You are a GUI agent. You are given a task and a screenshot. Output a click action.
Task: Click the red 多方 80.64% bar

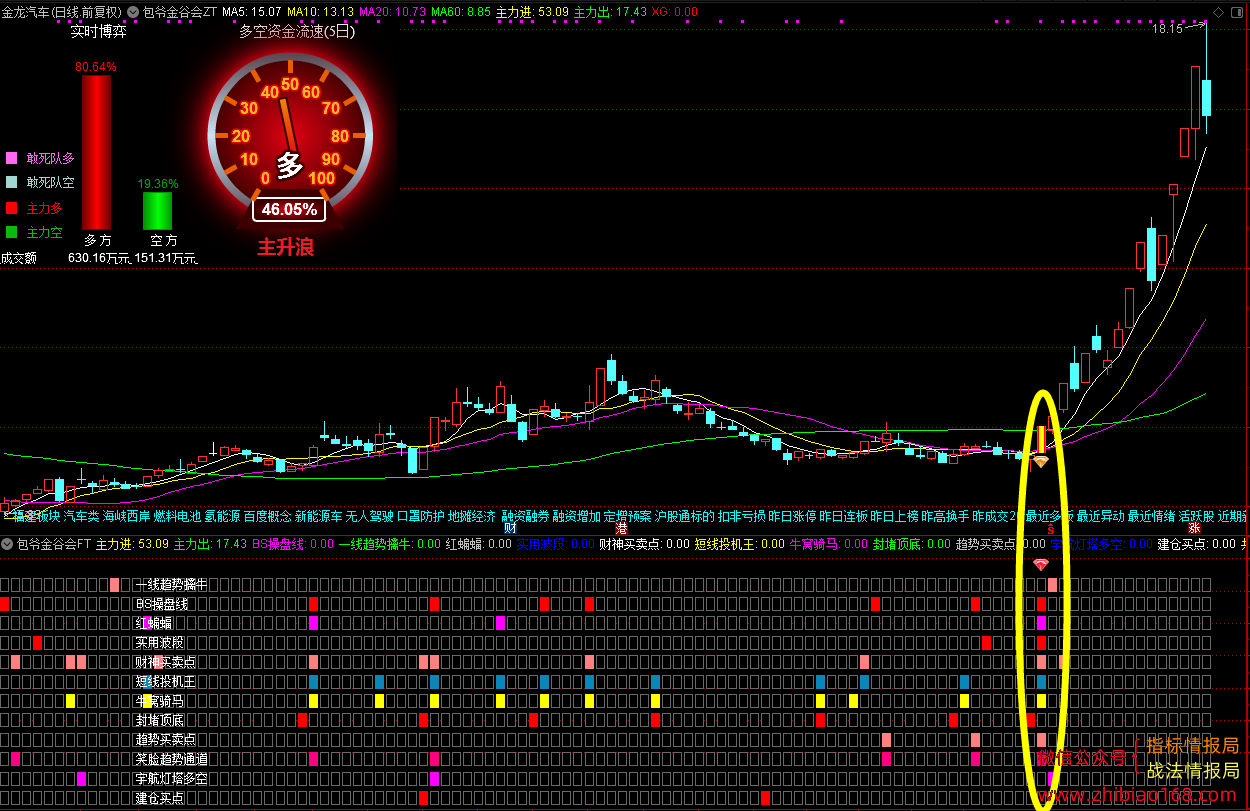[96, 152]
